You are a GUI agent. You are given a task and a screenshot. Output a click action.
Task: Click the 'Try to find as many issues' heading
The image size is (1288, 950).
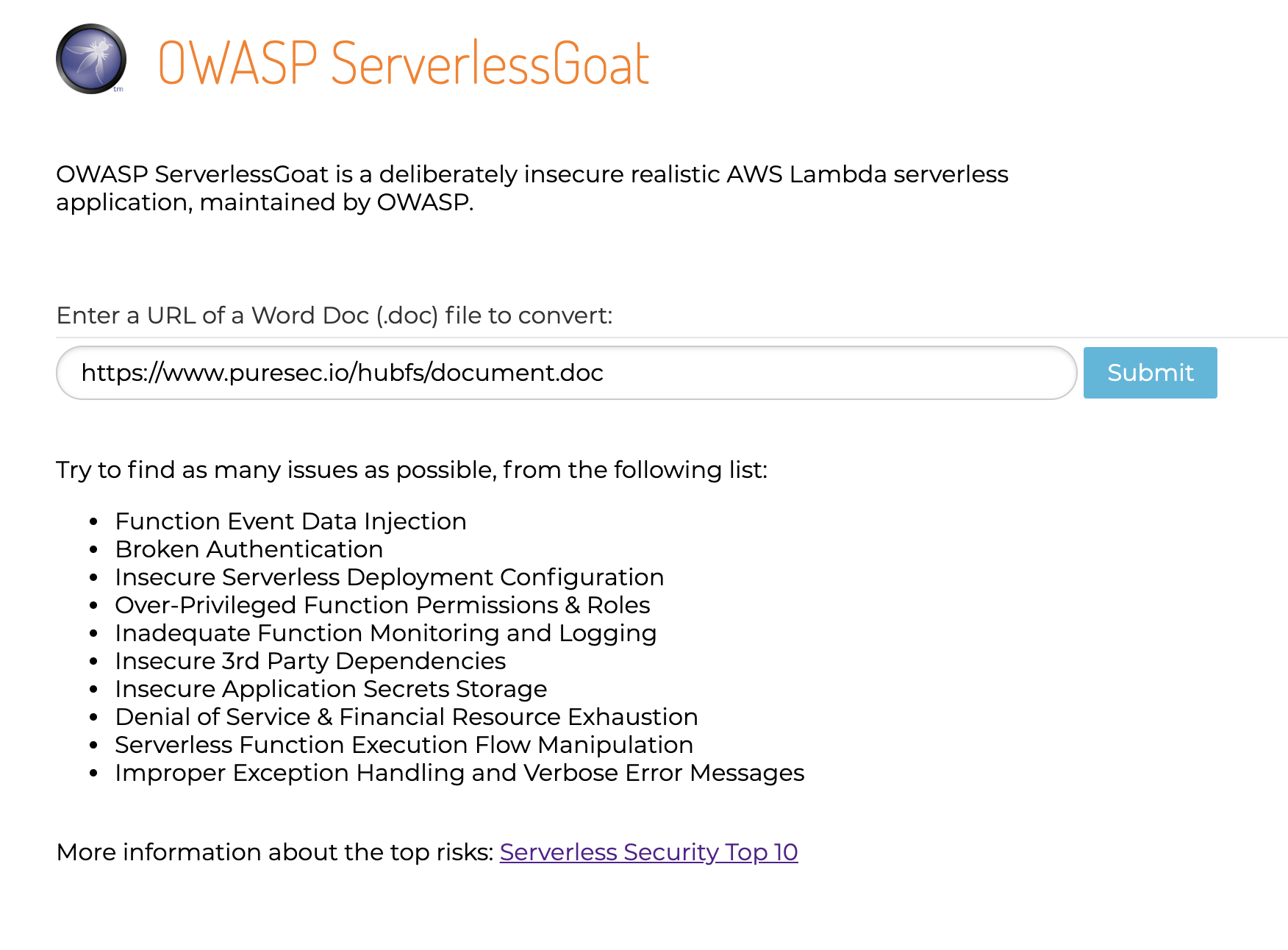(412, 470)
